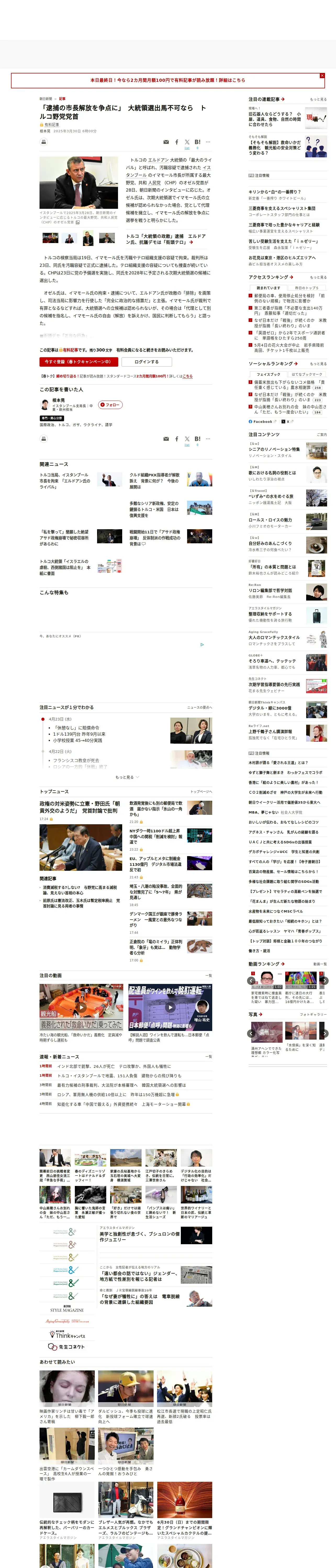This screenshot has width=336, height=1568.
Task: Open main photo of Ozel at desk
Action: pos(79,183)
